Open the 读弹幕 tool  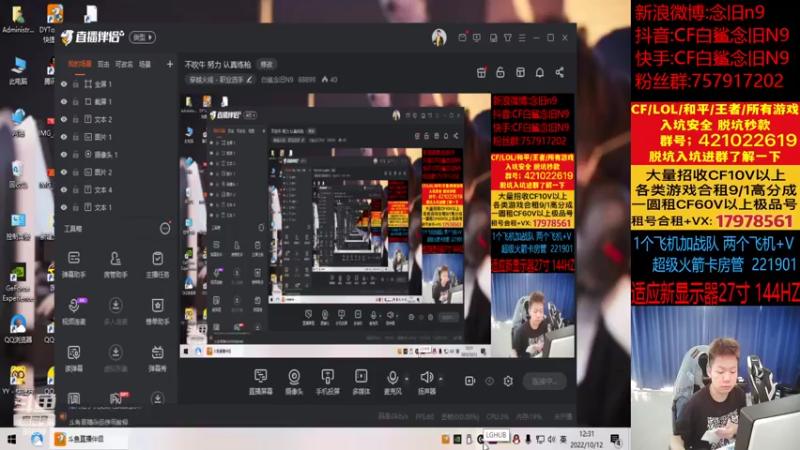click(x=74, y=358)
